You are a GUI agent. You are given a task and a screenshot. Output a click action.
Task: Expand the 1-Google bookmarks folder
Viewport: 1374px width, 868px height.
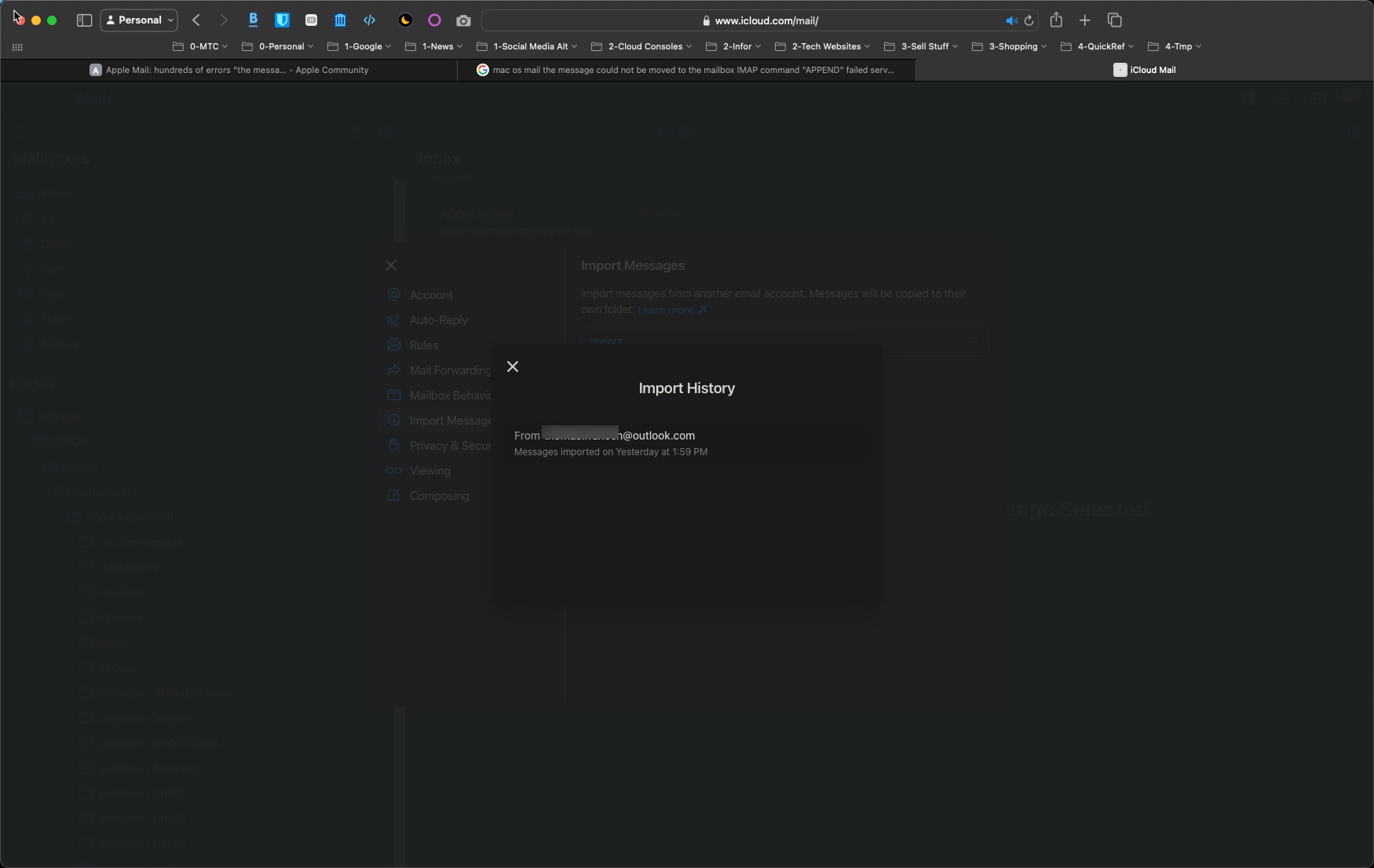[x=359, y=46]
